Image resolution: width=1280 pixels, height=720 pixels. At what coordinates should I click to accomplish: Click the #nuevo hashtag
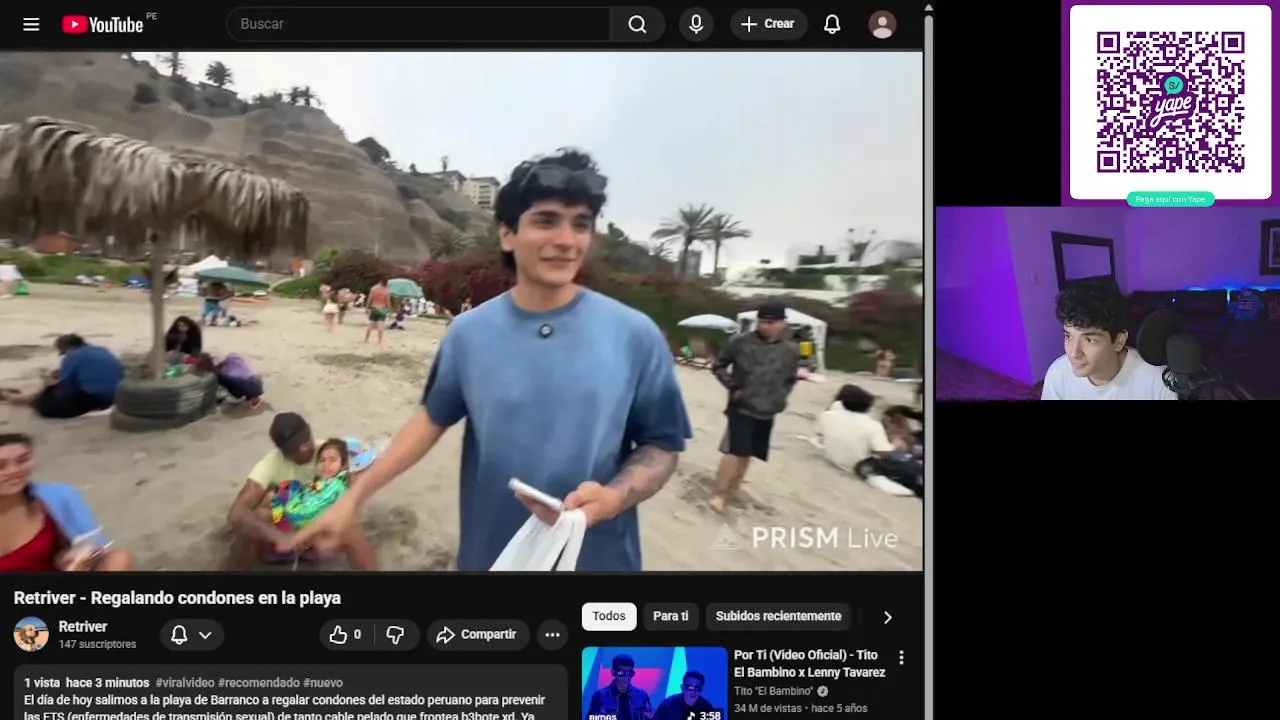click(323, 682)
